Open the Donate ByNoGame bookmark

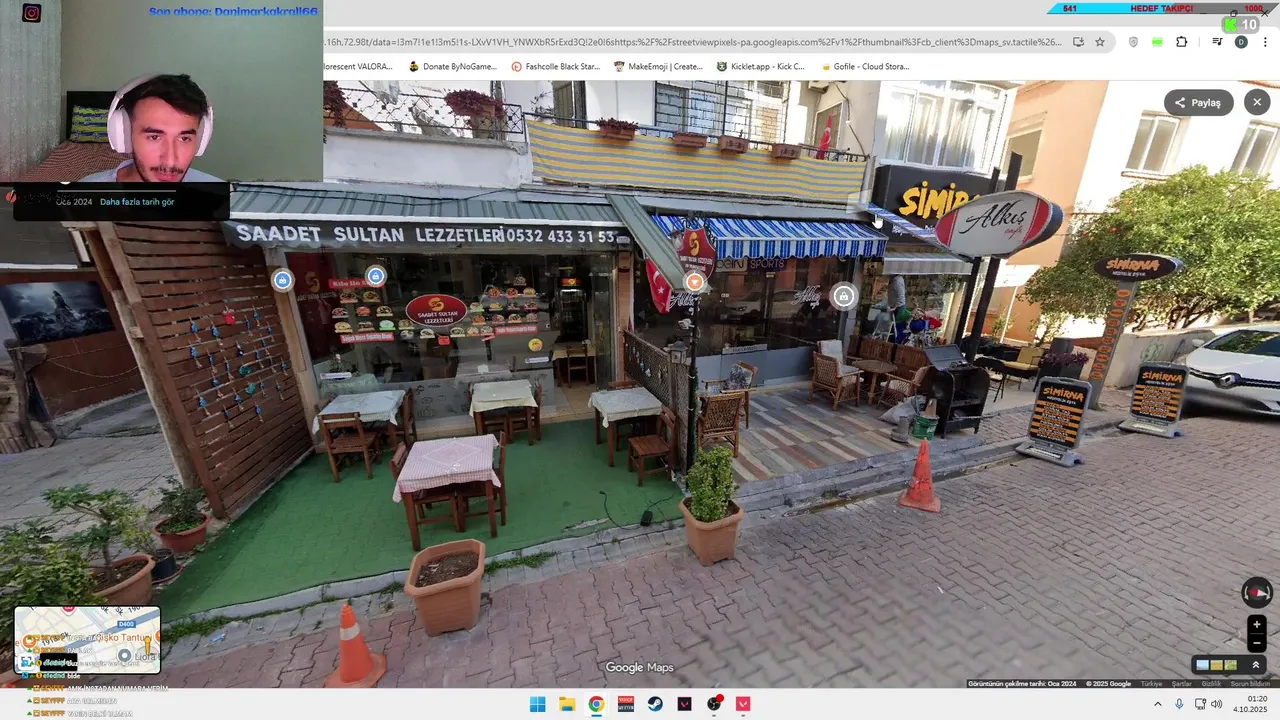tap(452, 67)
